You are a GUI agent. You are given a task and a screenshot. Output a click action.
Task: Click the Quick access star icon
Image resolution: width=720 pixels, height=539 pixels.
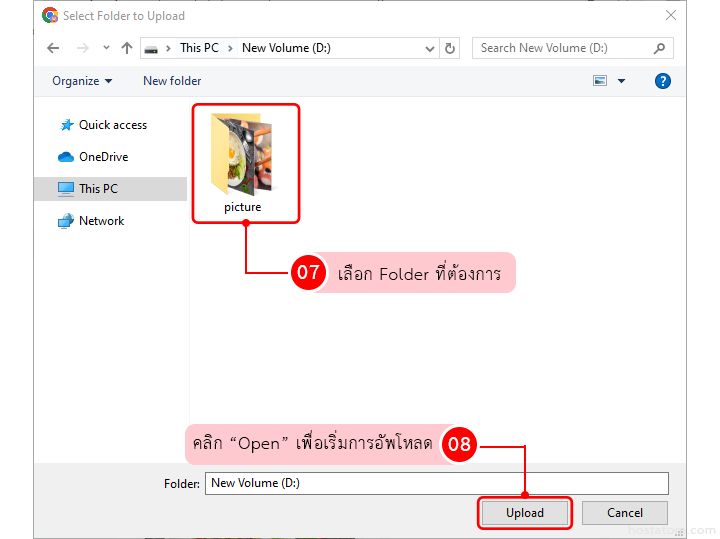tap(67, 125)
